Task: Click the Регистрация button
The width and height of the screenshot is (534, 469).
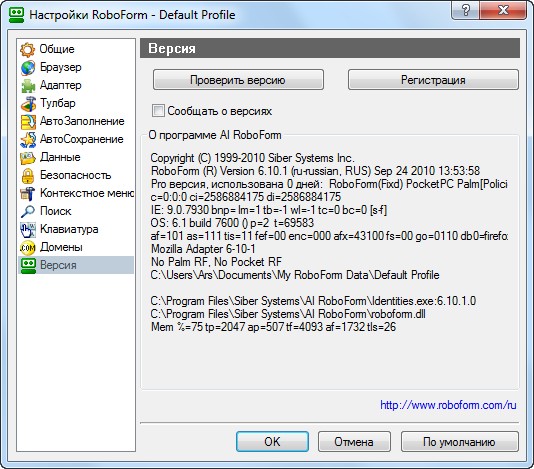Action: pos(433,80)
